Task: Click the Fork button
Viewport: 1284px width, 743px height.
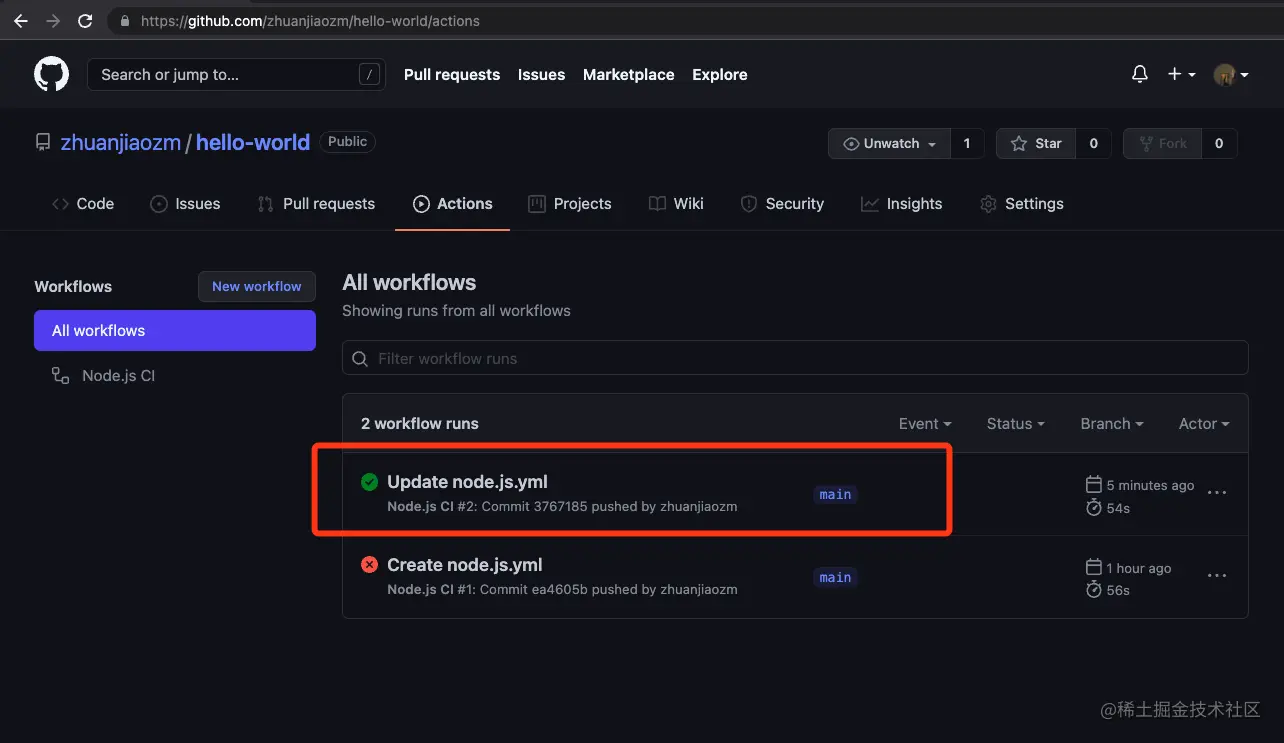Action: [x=1162, y=143]
